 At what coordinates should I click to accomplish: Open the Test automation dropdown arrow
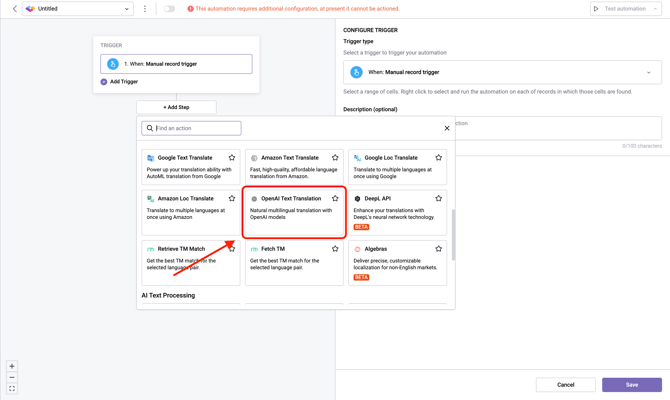[656, 9]
